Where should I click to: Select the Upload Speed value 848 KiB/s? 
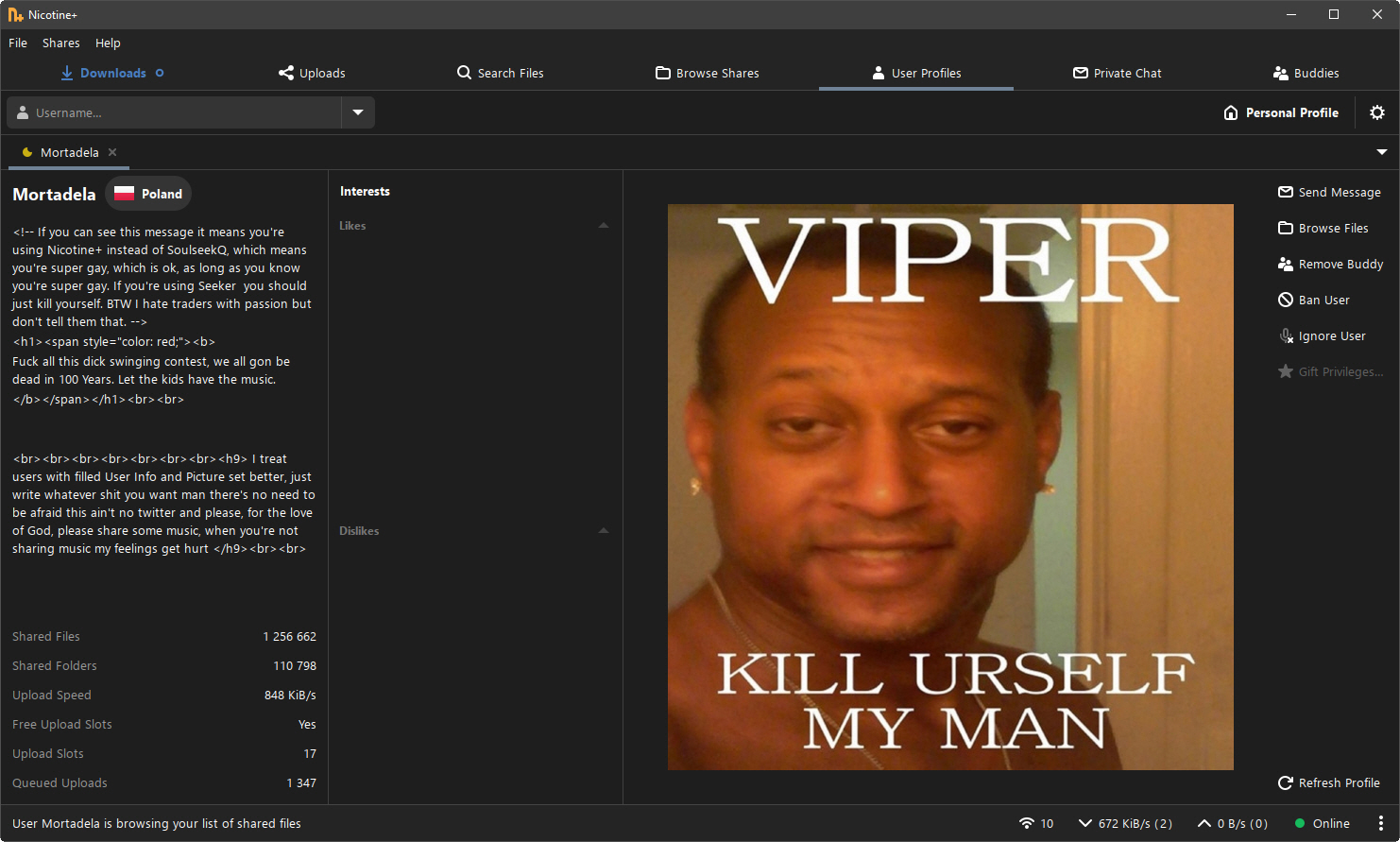point(290,695)
